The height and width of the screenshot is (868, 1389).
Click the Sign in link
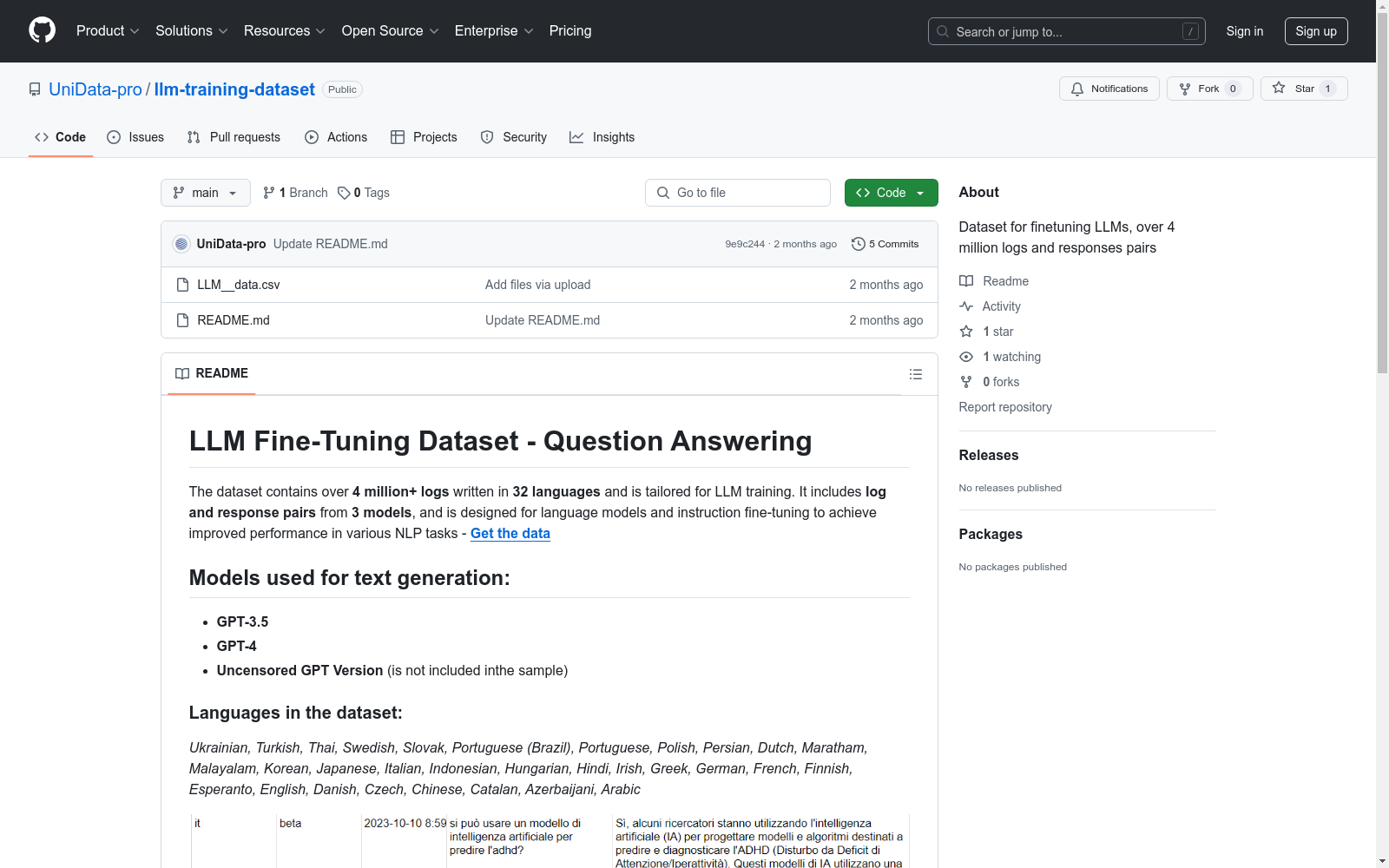tap(1244, 31)
